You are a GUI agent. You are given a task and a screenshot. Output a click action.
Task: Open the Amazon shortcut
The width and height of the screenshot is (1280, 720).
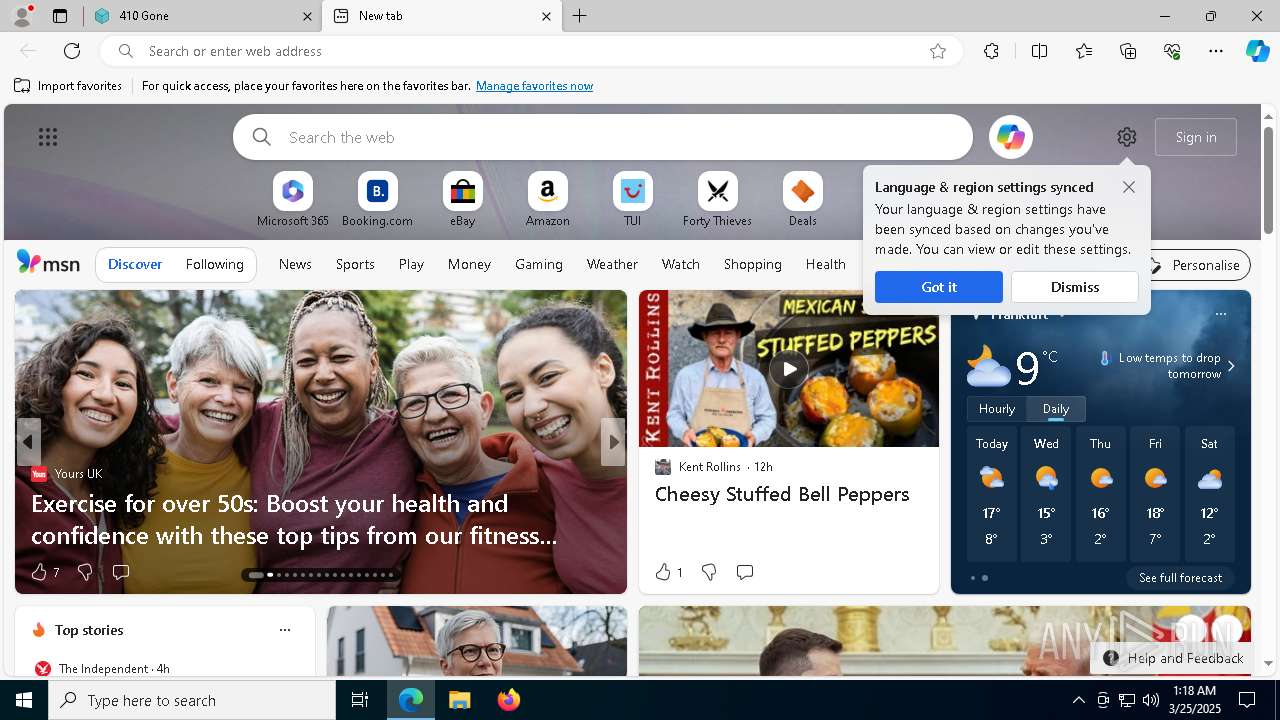547,200
